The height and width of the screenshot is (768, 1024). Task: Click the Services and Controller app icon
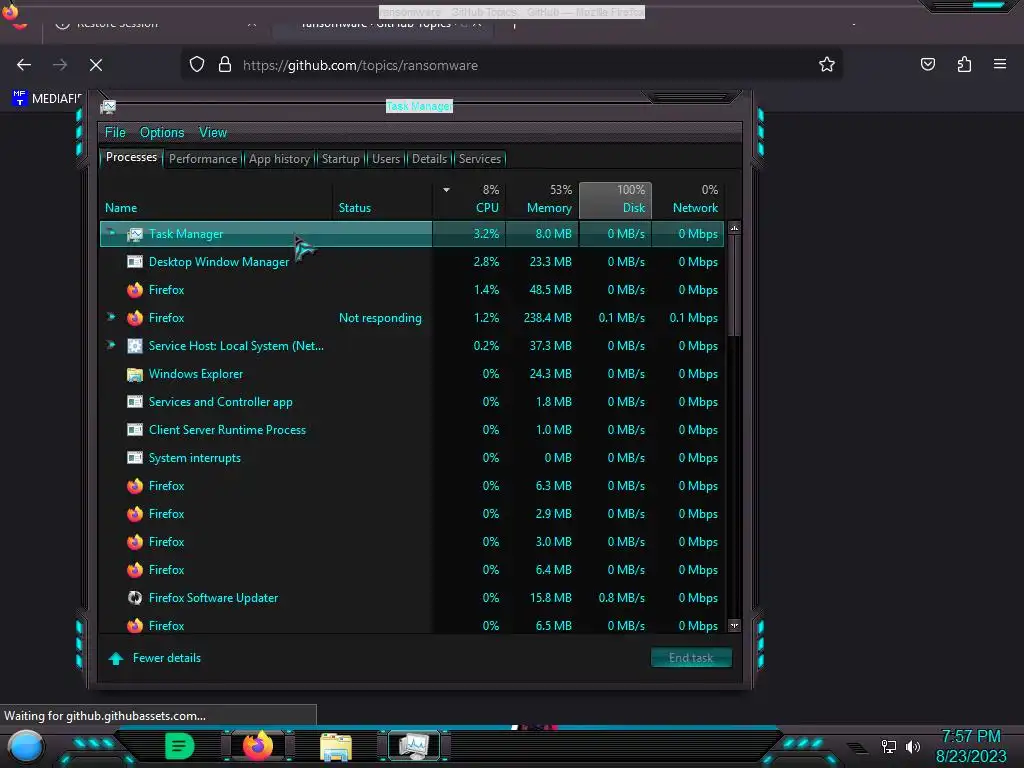pyautogui.click(x=135, y=402)
